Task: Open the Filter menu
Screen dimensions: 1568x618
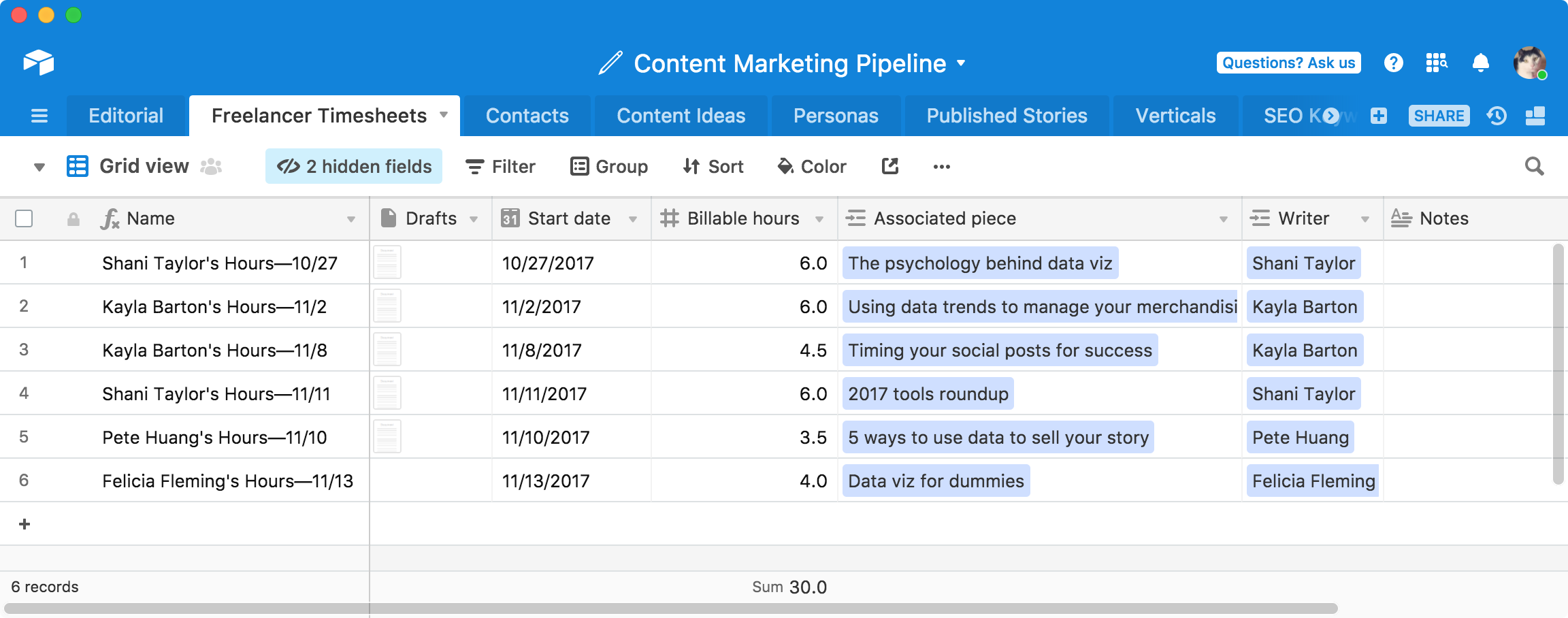Action: pyautogui.click(x=500, y=166)
